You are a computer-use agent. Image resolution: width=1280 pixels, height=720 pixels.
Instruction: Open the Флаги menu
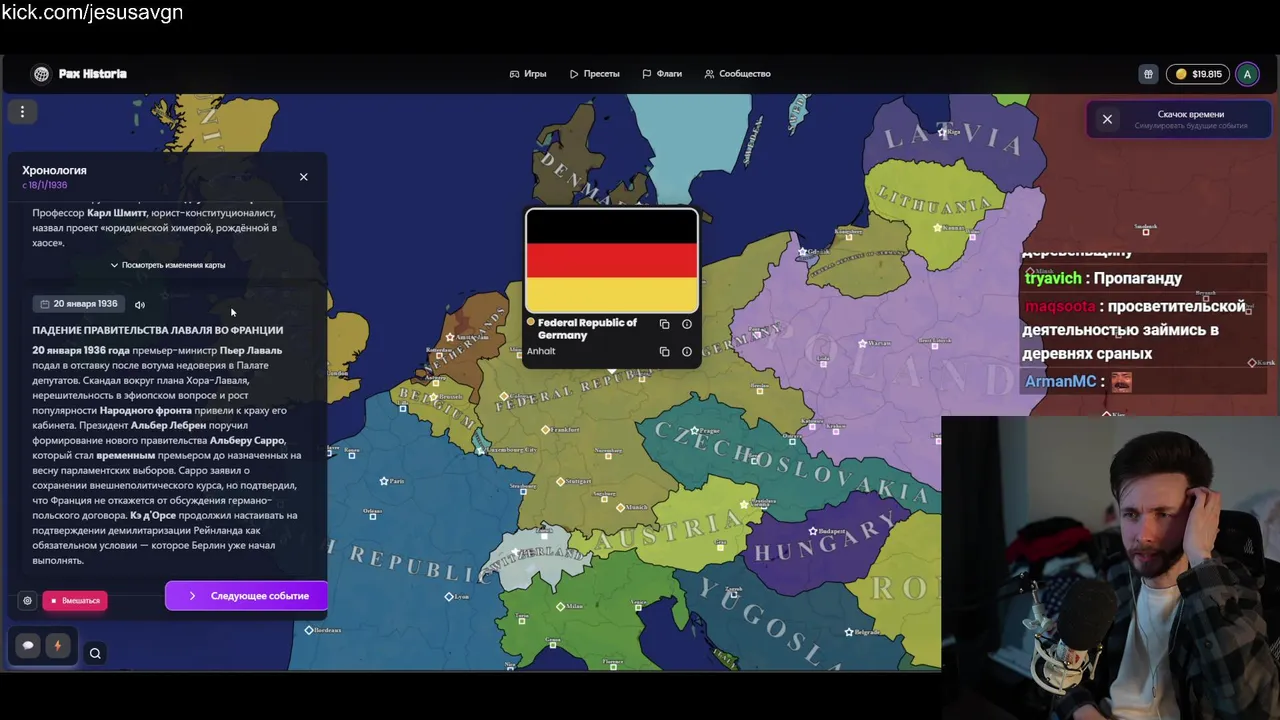pyautogui.click(x=662, y=74)
